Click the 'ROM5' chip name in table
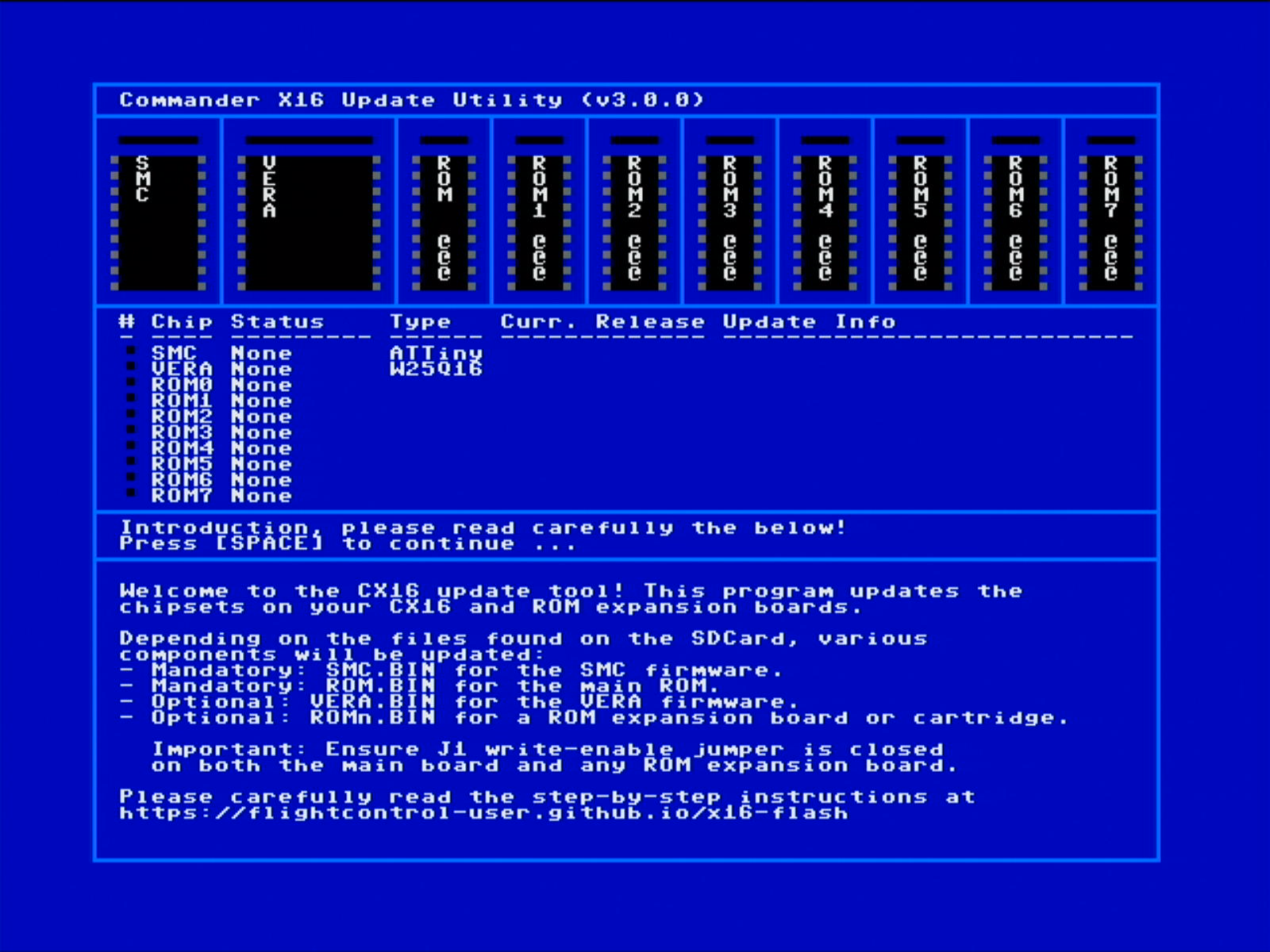 point(182,464)
